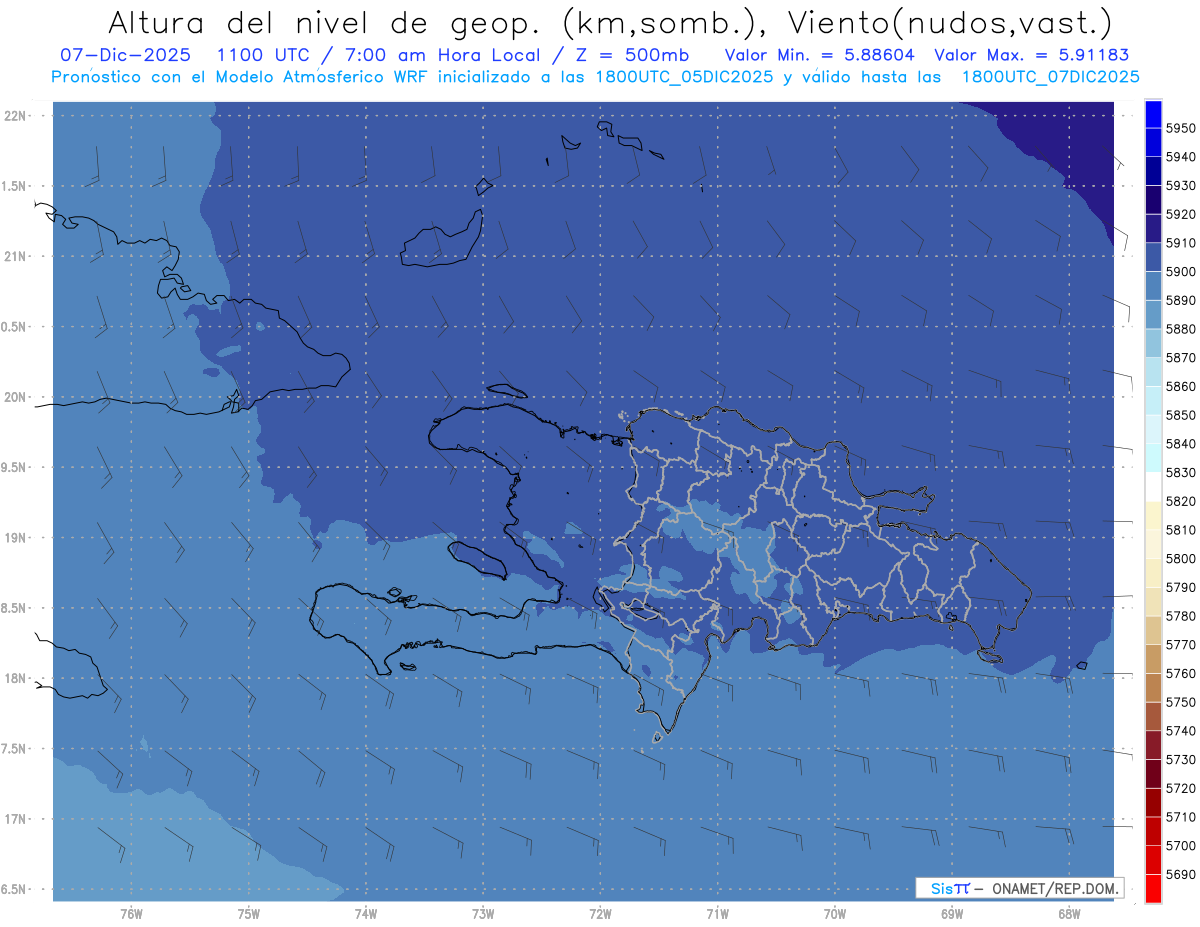Select the 'Valor Max. = 5.91183' text

coord(1032,56)
